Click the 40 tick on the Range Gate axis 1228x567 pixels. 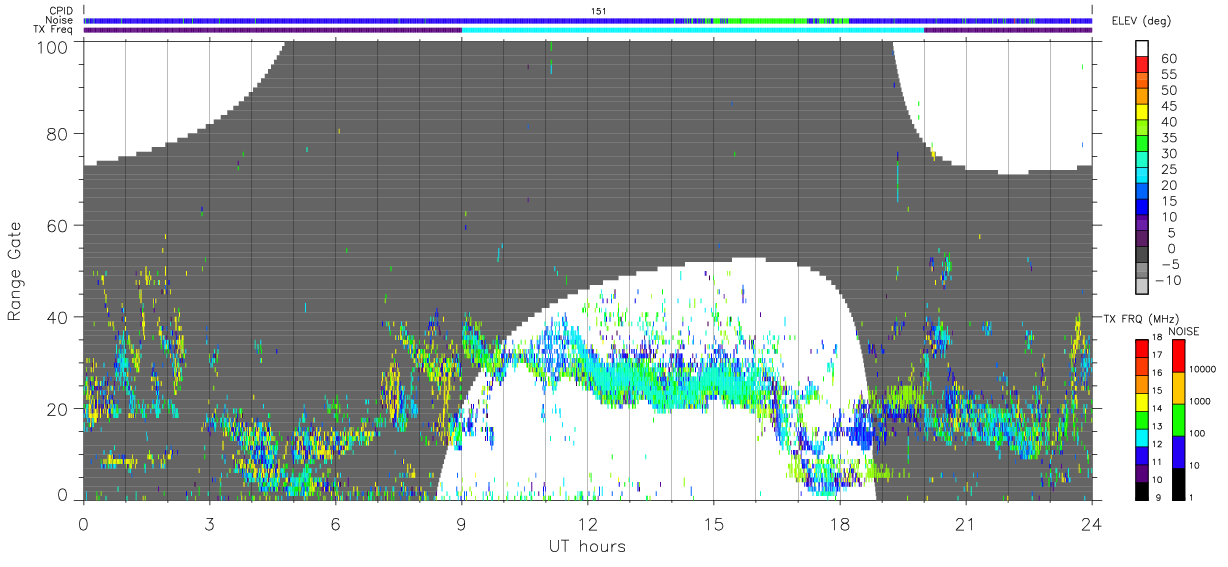[x=58, y=317]
